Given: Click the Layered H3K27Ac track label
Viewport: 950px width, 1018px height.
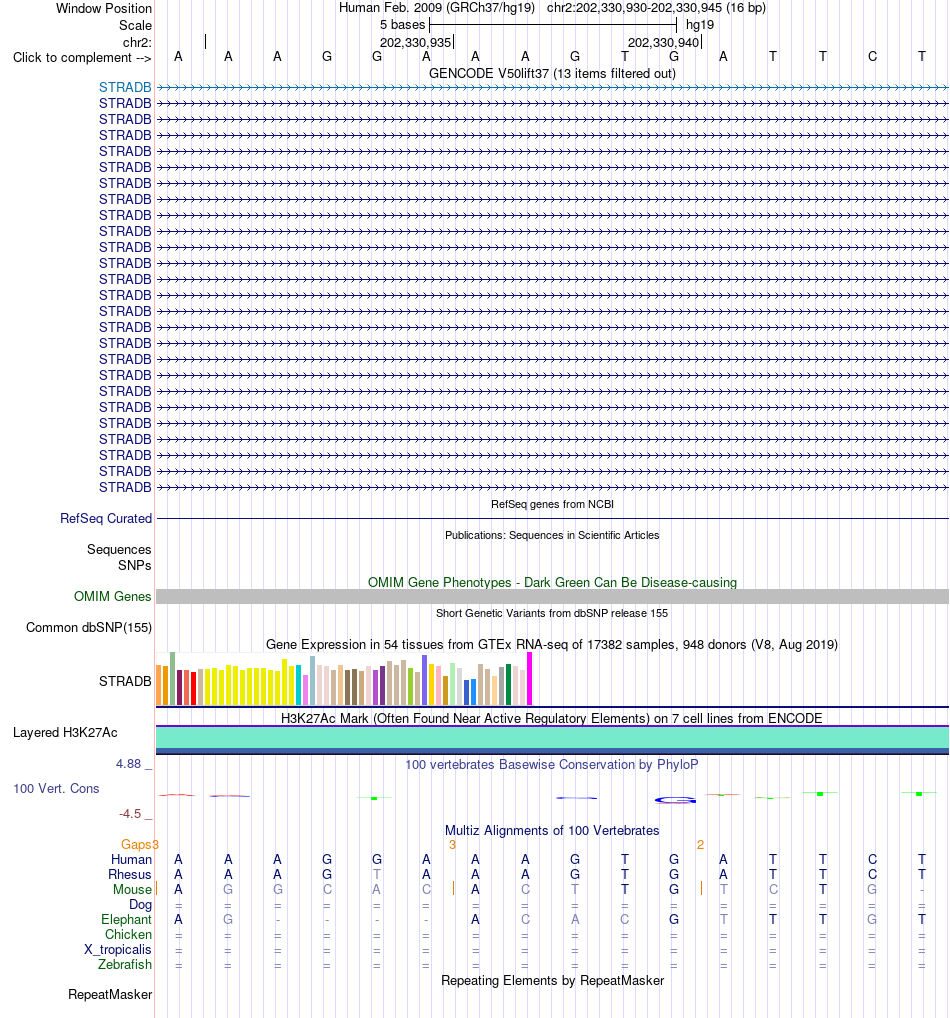Looking at the screenshot, I should tap(65, 732).
